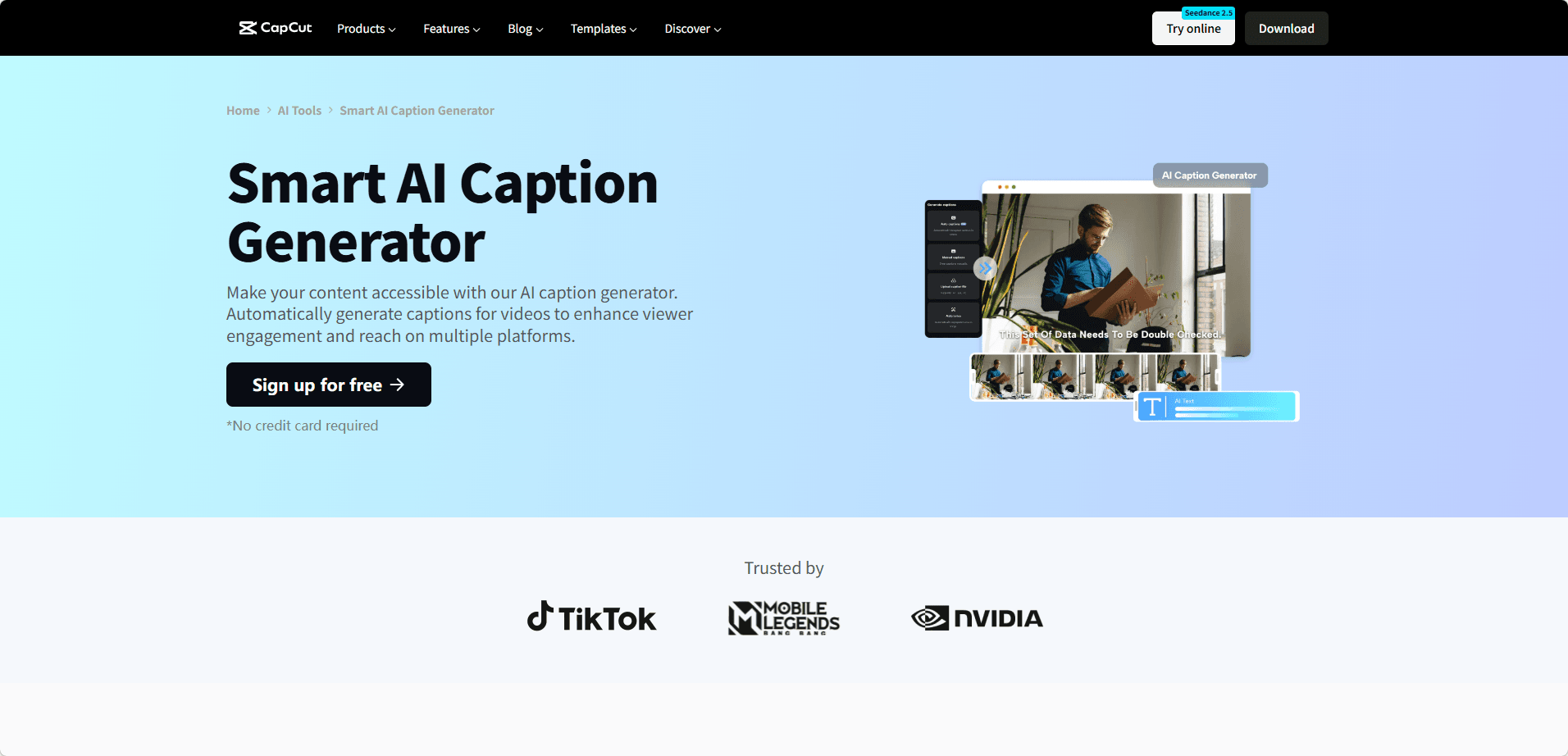Click Sign up for free button
Viewport: 1568px width, 756px height.
pyautogui.click(x=329, y=385)
